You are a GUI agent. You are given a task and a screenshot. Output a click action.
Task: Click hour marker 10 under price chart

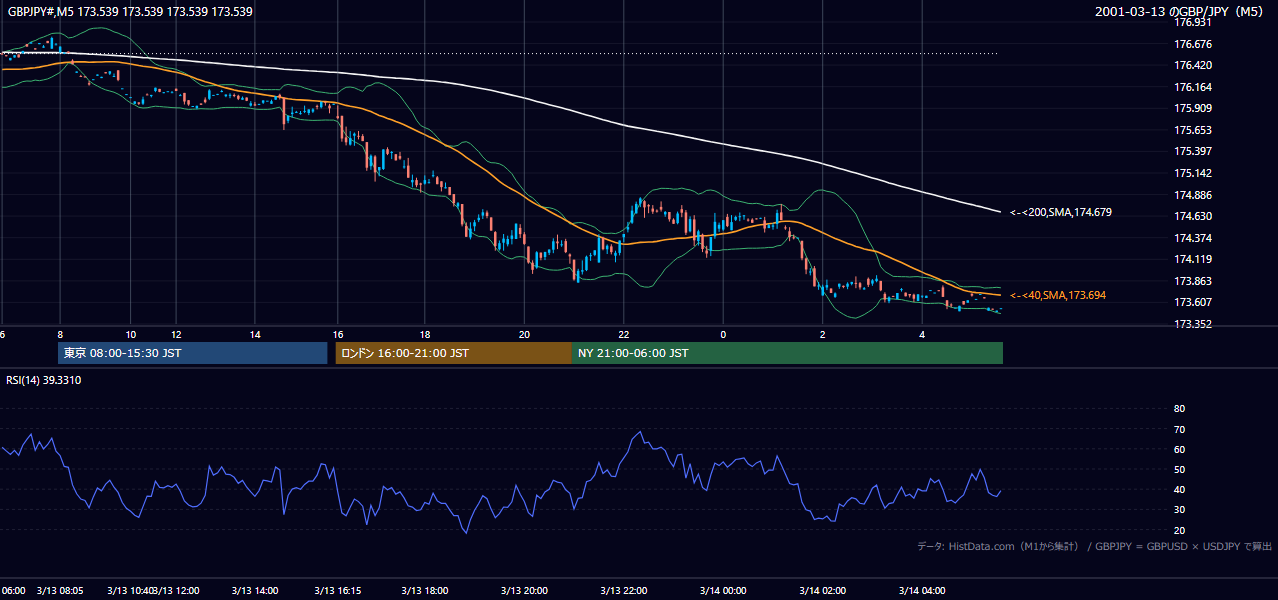point(131,334)
